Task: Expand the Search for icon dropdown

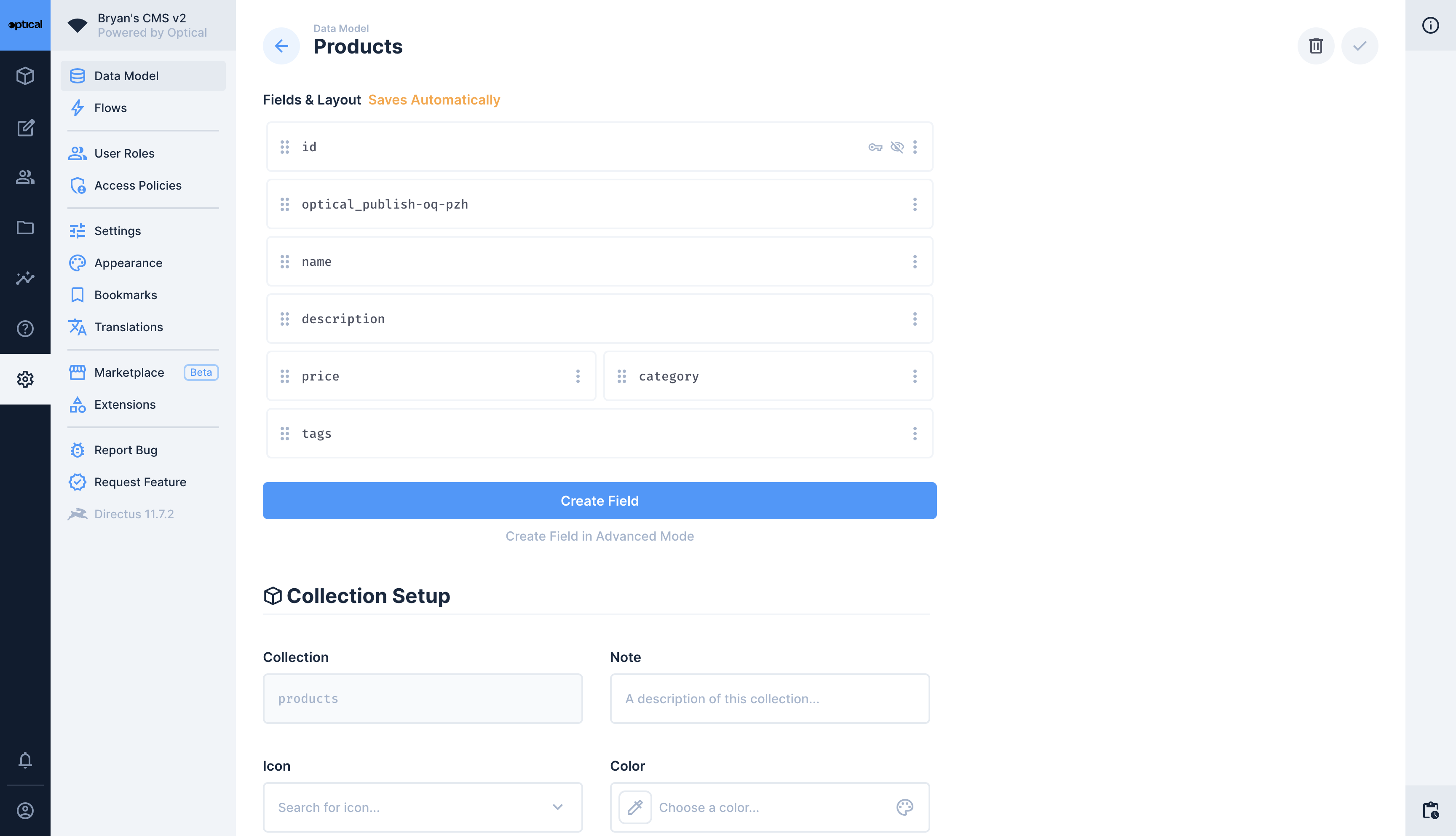Action: point(557,807)
